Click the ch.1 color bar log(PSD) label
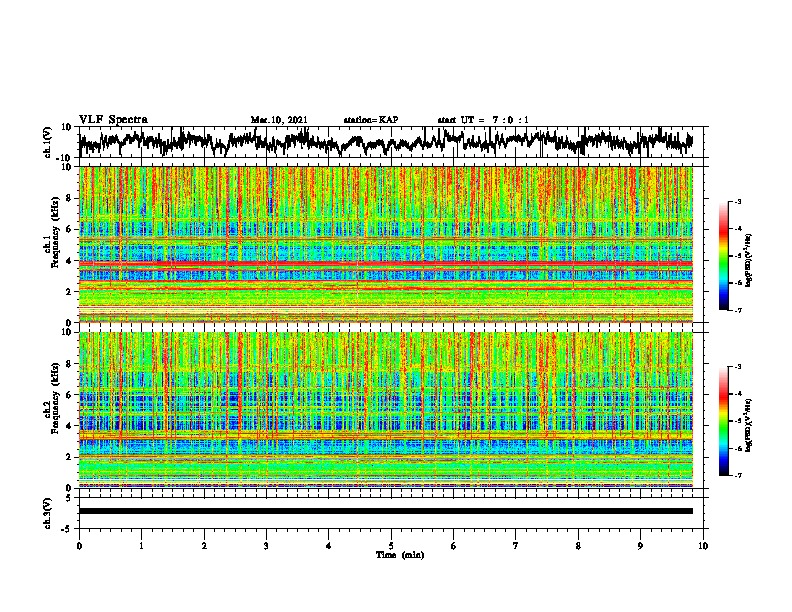792x612 pixels. tap(749, 260)
